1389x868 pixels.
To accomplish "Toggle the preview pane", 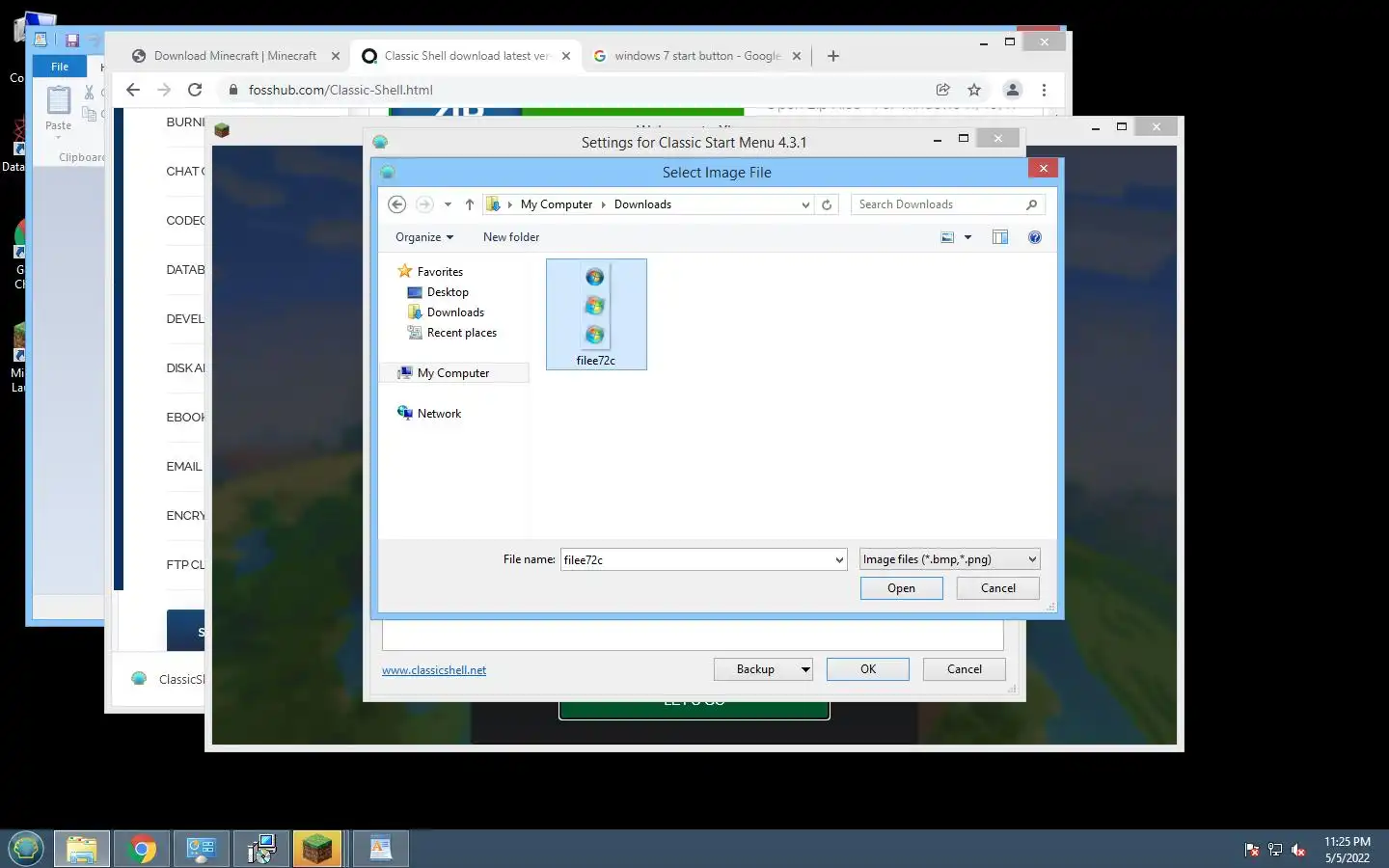I will (1000, 237).
